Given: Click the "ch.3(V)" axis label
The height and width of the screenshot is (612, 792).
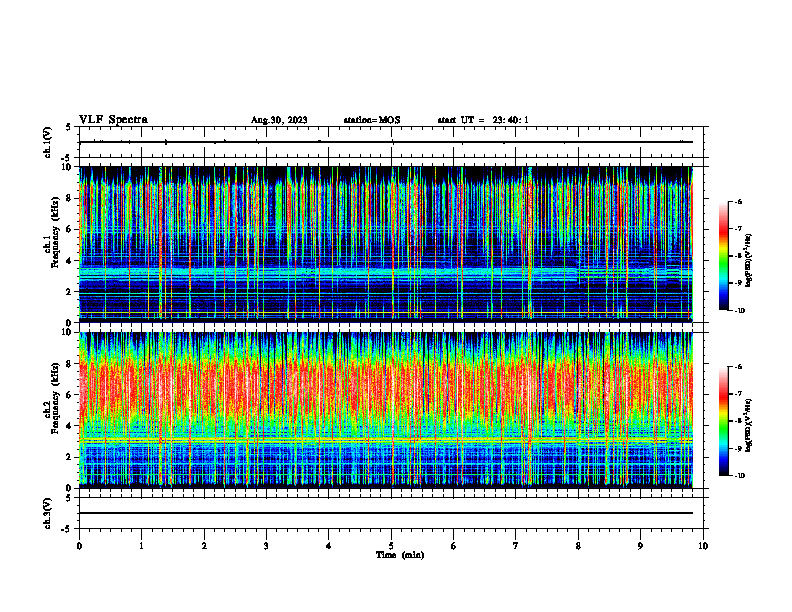Looking at the screenshot, I should 48,513.
